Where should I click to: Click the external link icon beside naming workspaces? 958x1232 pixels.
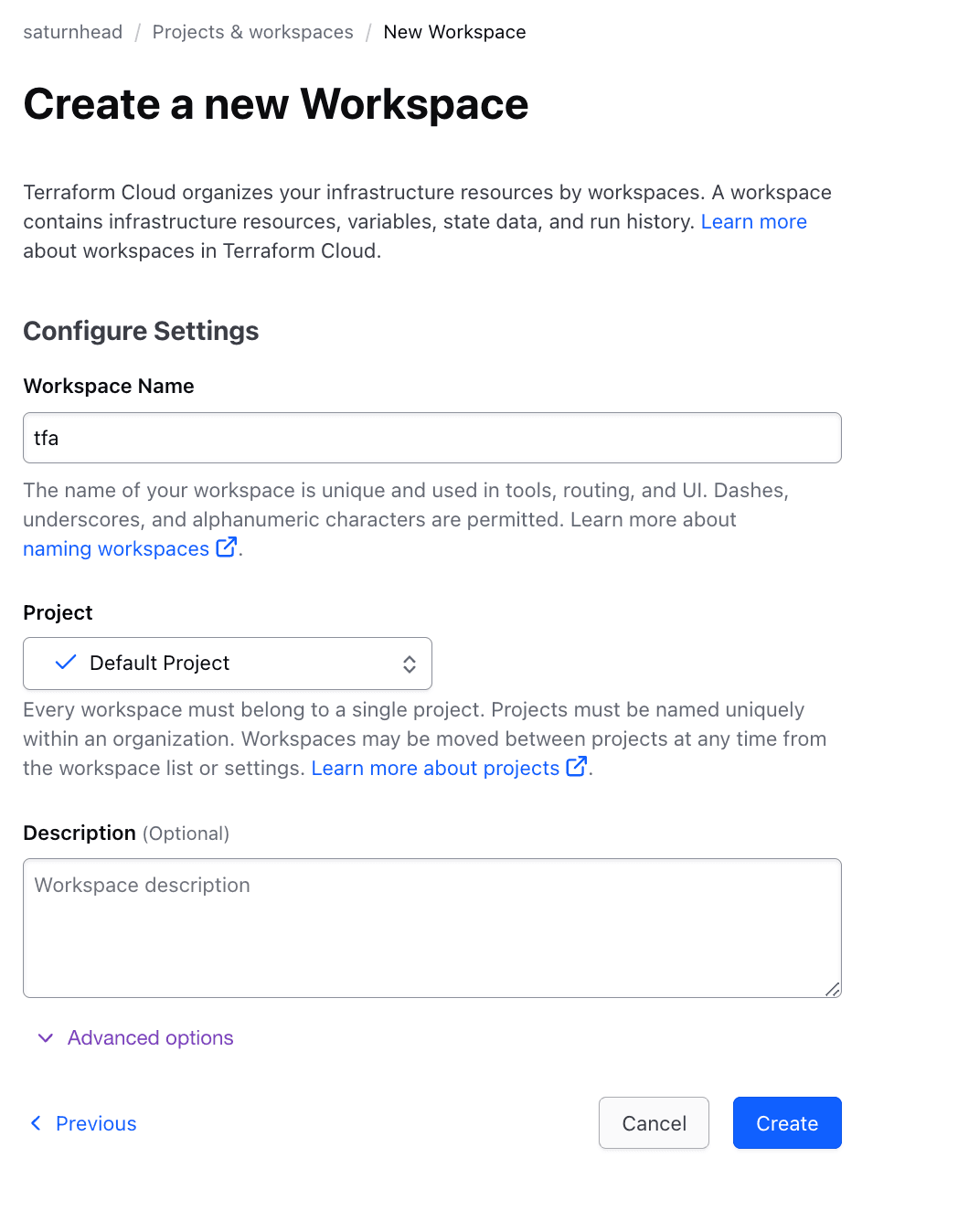click(x=226, y=547)
